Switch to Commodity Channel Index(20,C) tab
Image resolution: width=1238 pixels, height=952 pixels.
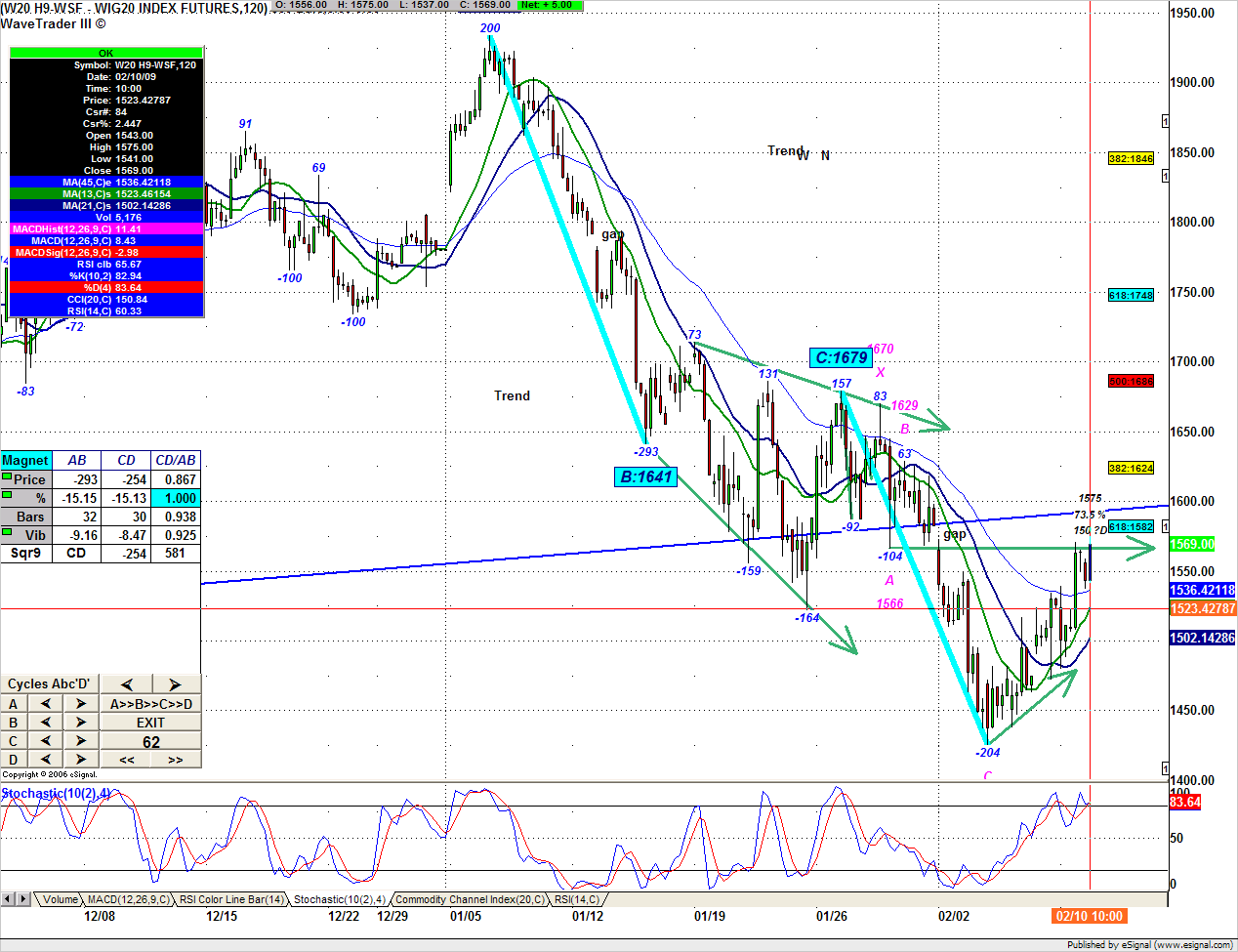pyautogui.click(x=470, y=899)
